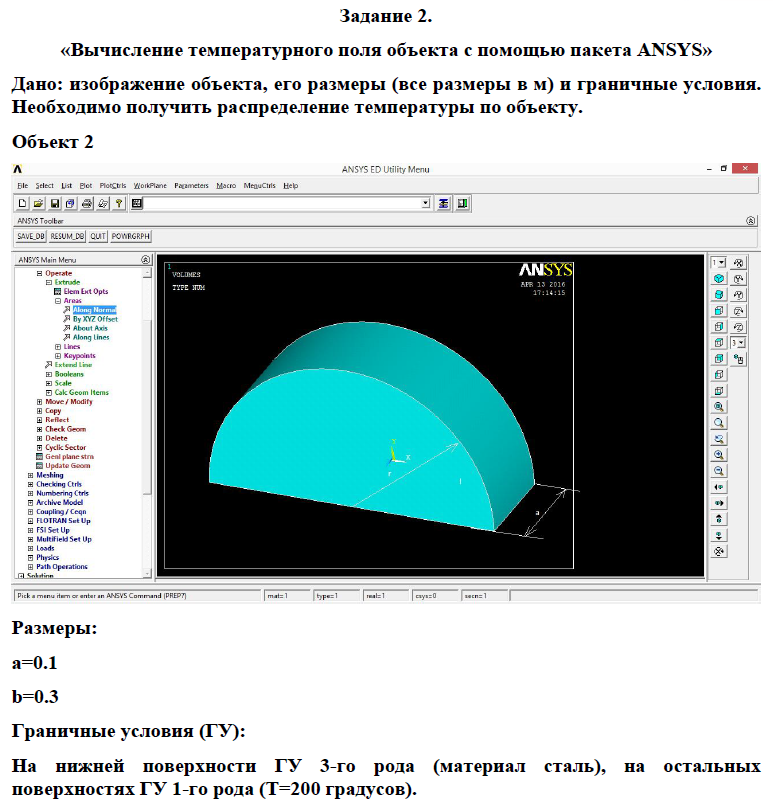Click the command prompt keyboard icon
Screen dimensions: 773x807
[x=136, y=203]
